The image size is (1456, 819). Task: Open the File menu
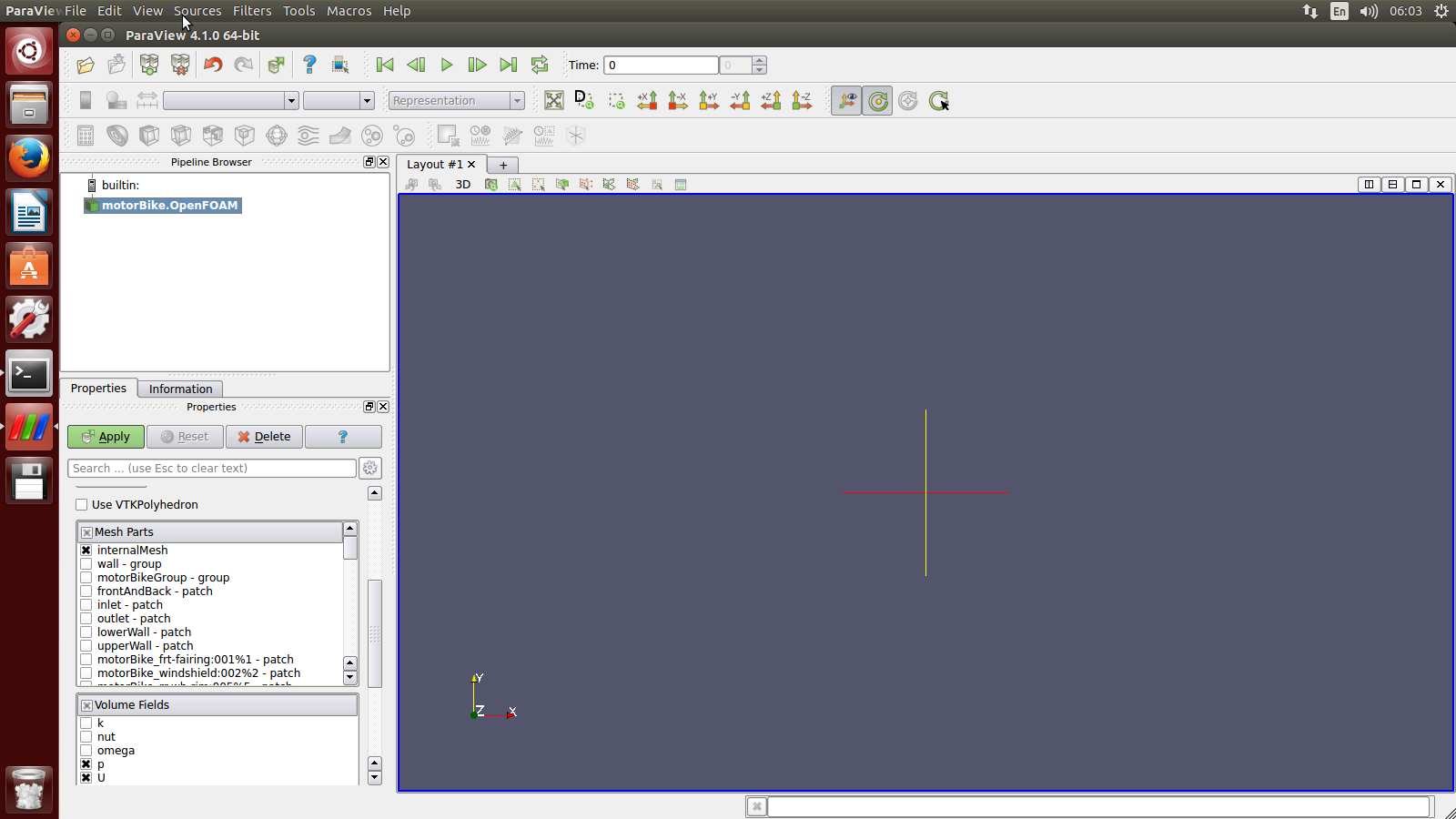[76, 11]
